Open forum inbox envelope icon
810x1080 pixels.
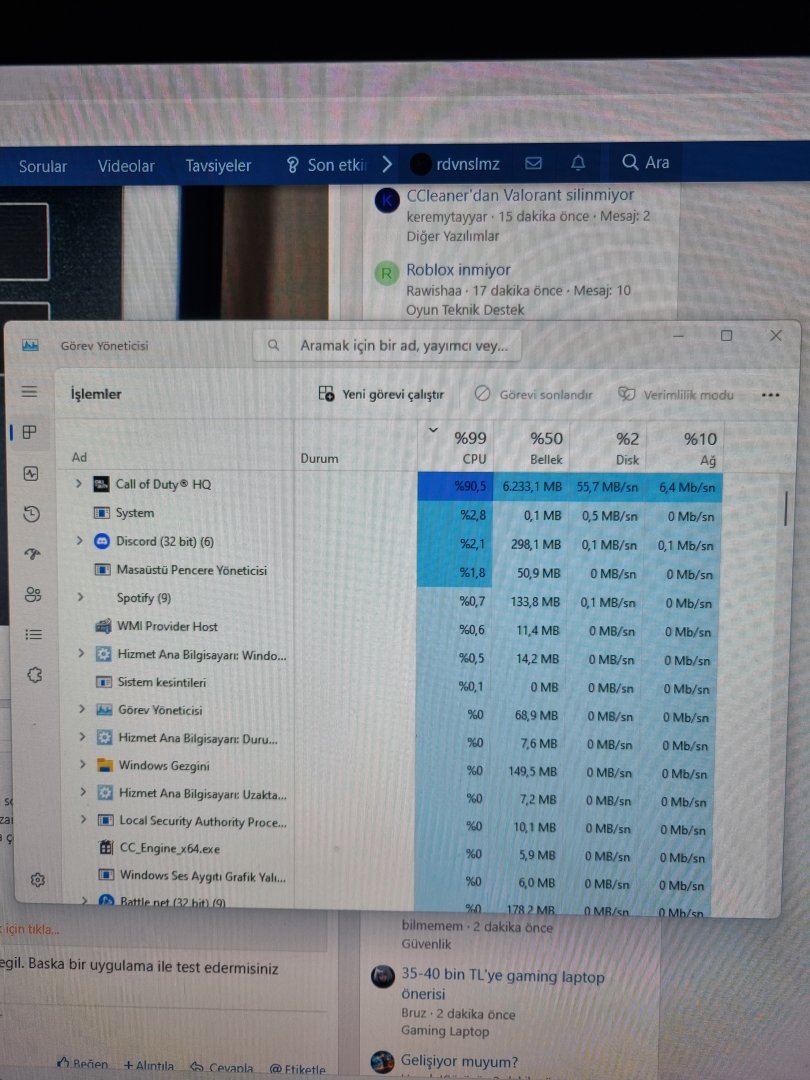tap(534, 163)
